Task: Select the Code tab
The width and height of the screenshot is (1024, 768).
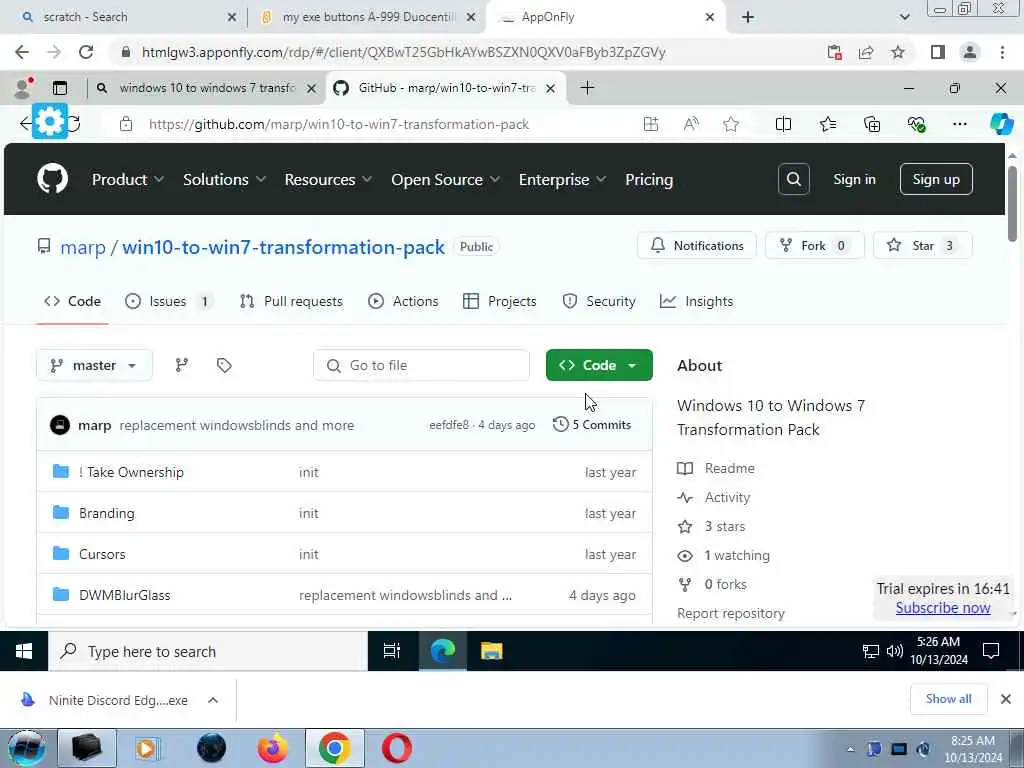Action: (x=72, y=301)
